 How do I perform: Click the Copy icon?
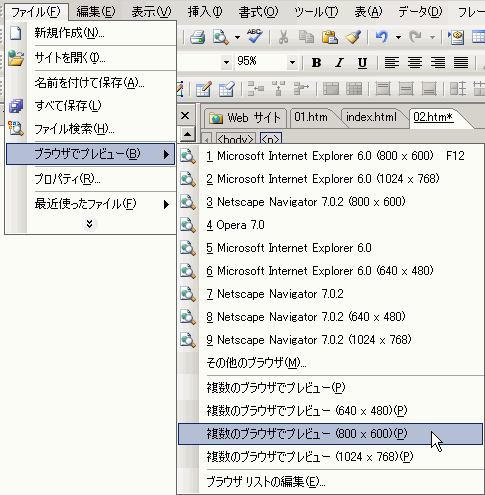(x=306, y=37)
